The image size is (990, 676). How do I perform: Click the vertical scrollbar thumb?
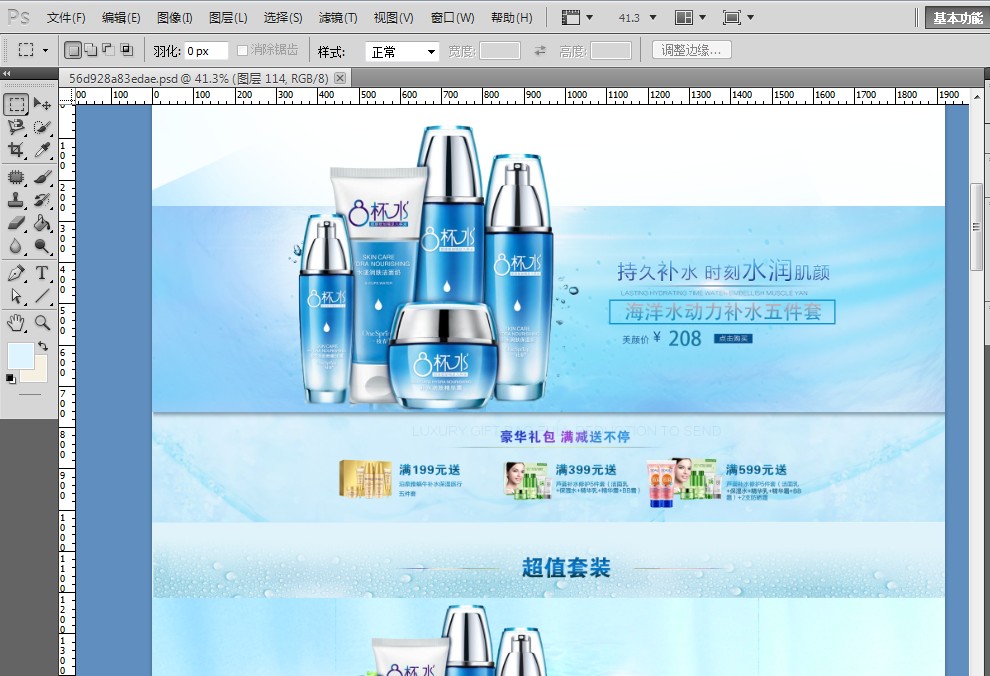[976, 227]
